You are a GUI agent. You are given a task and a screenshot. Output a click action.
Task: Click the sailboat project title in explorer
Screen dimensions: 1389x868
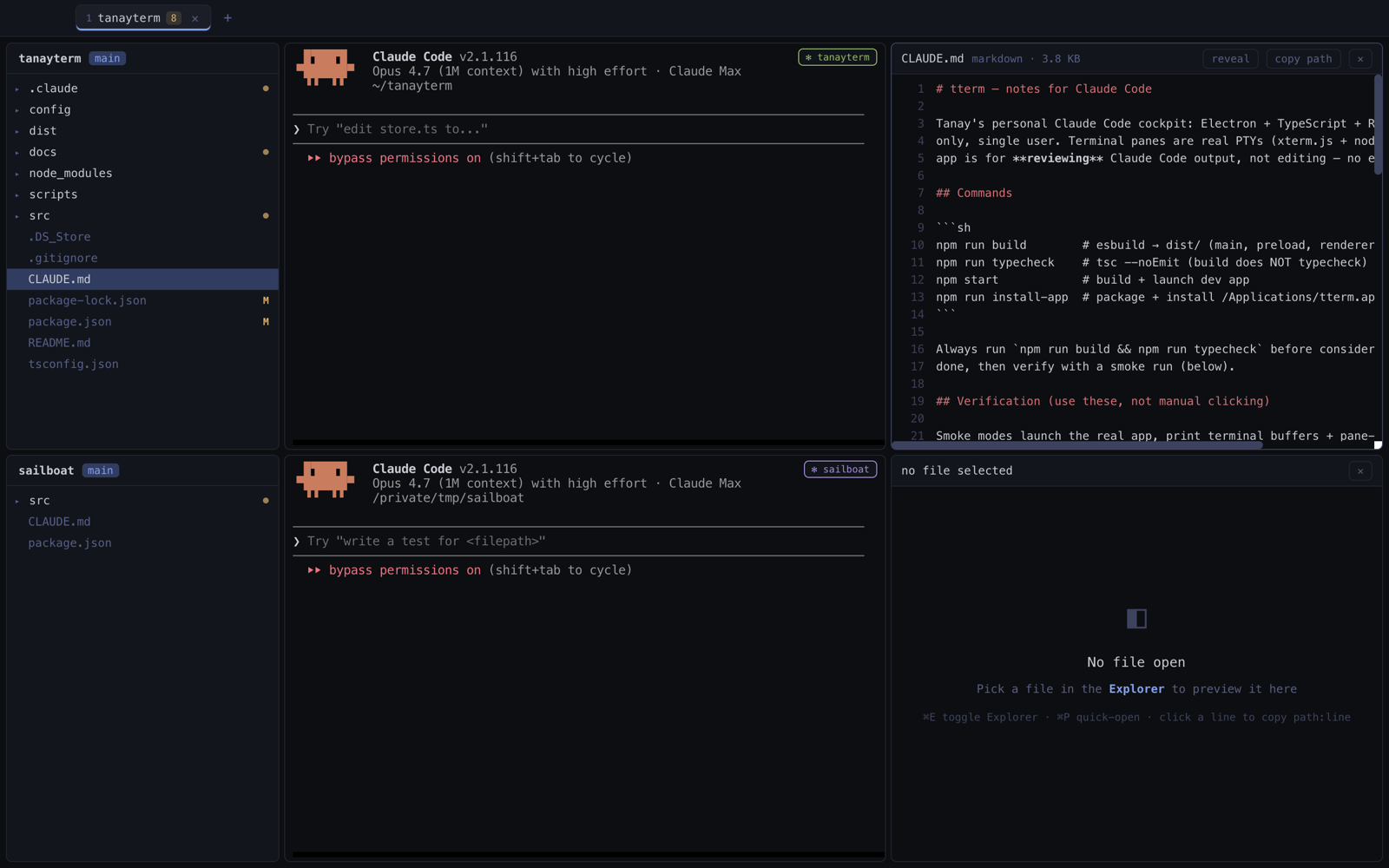tap(46, 470)
